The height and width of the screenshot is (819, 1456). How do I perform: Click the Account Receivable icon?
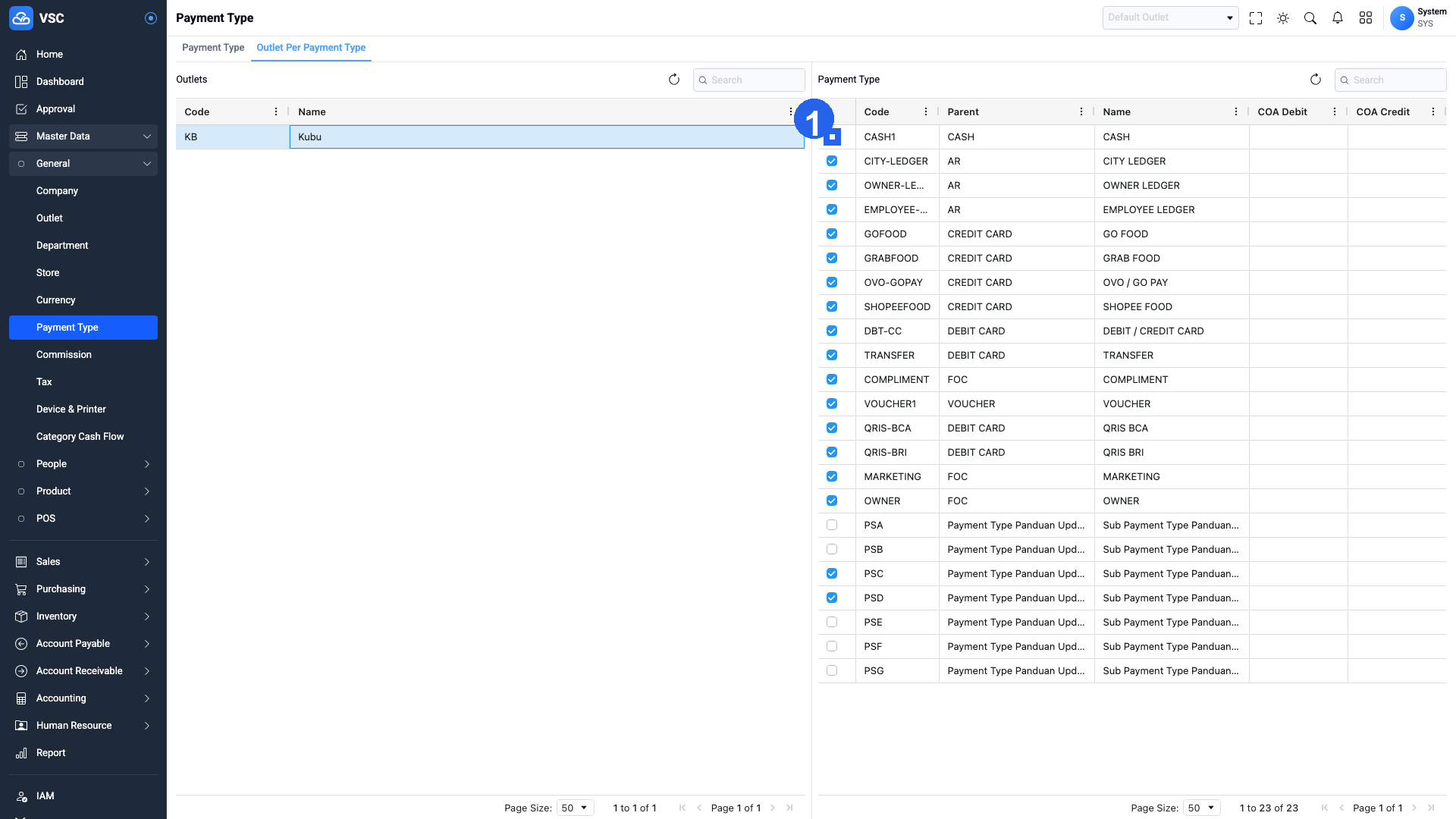pos(21,671)
